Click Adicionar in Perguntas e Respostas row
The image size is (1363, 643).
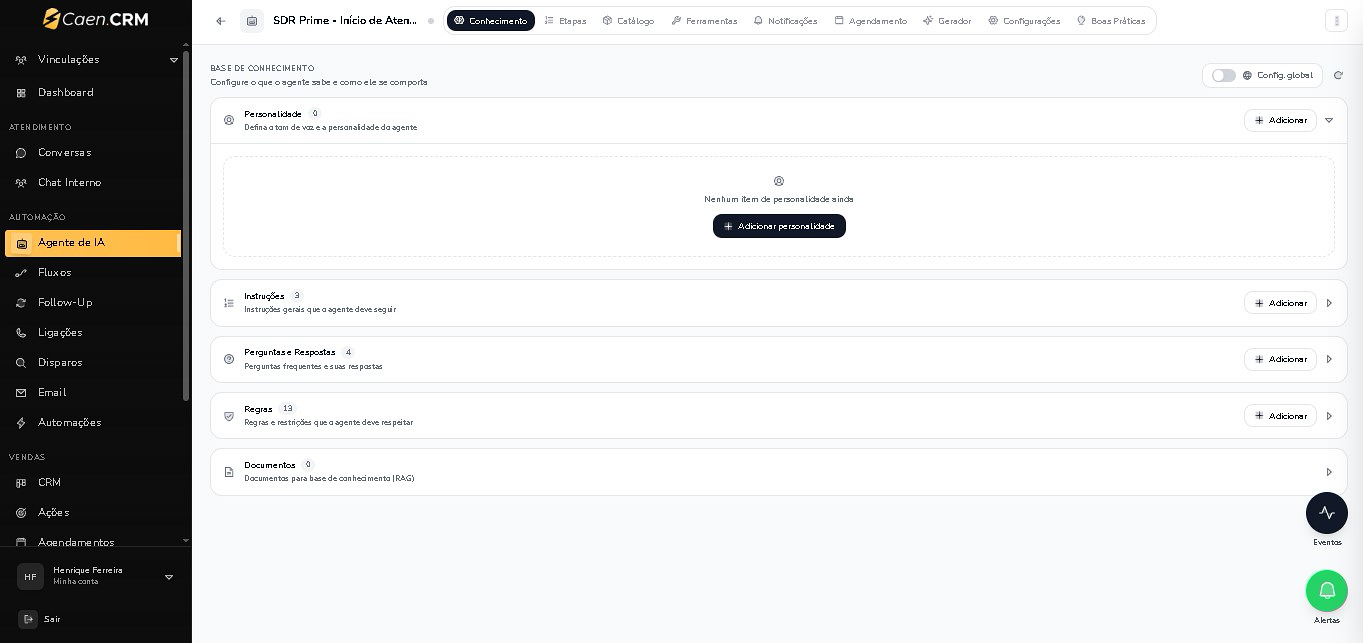(1280, 359)
